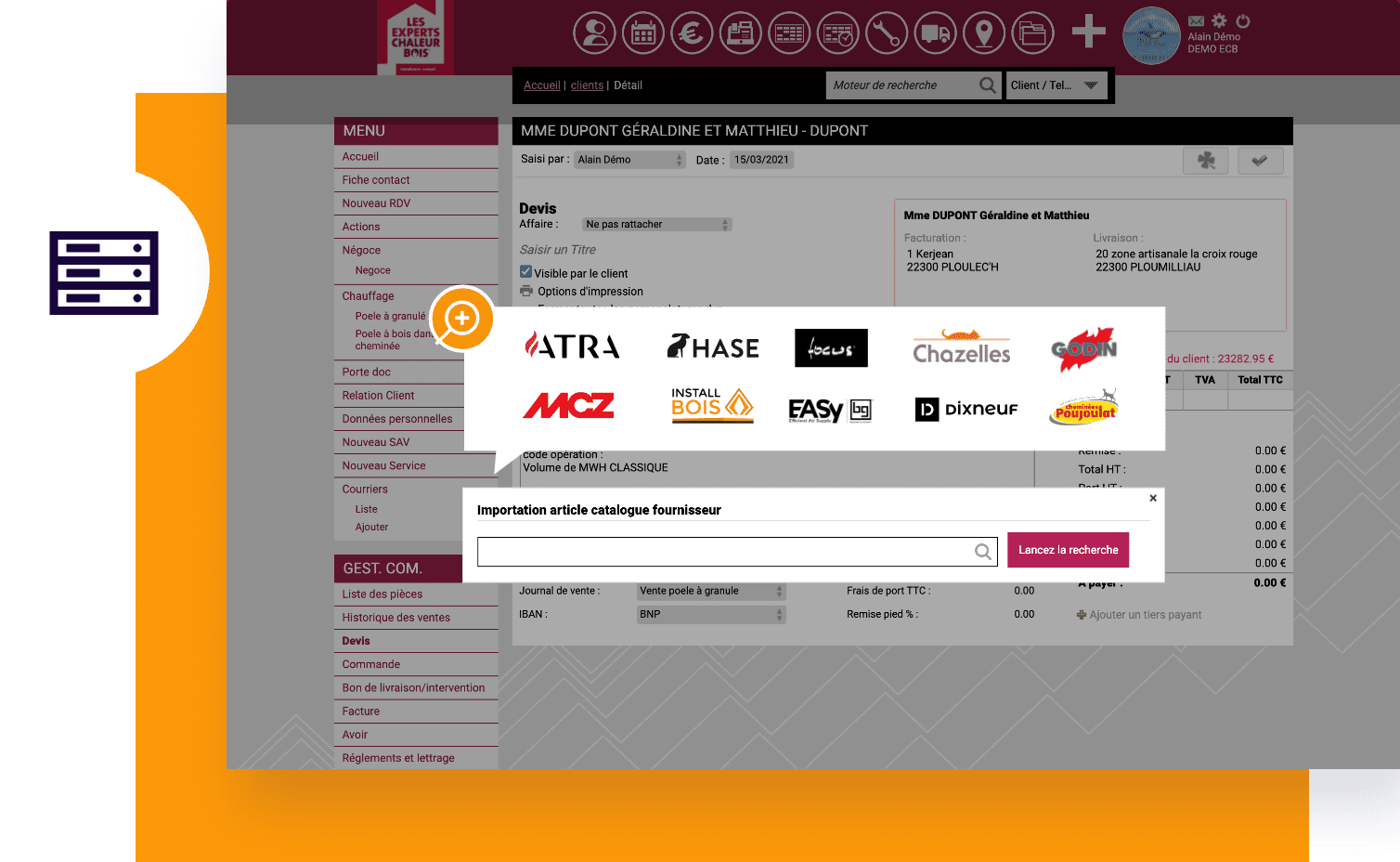The image size is (1400, 862).
Task: Open the IBAN BNP dropdown
Action: click(x=711, y=615)
